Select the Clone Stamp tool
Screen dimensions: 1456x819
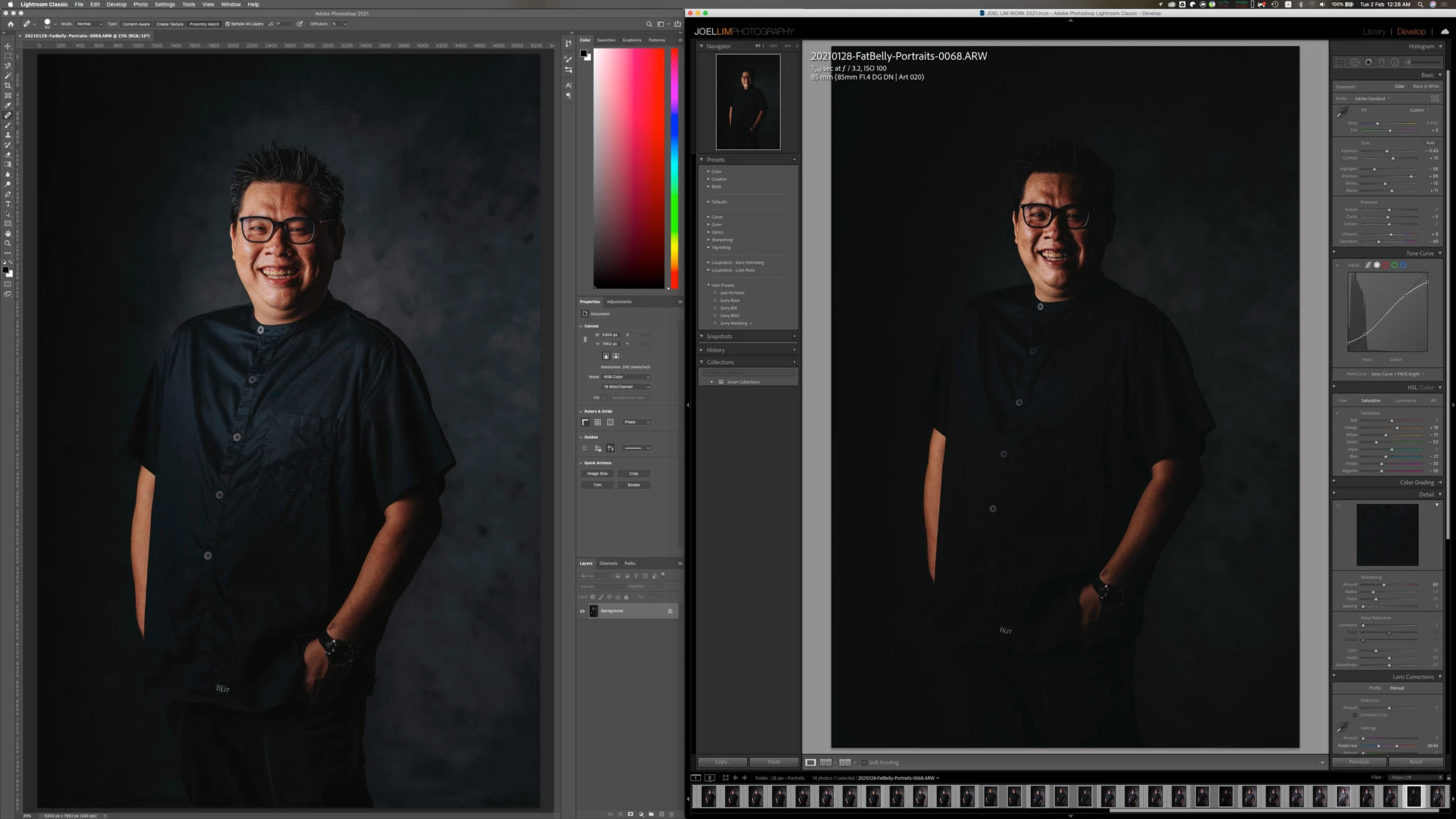click(x=8, y=134)
